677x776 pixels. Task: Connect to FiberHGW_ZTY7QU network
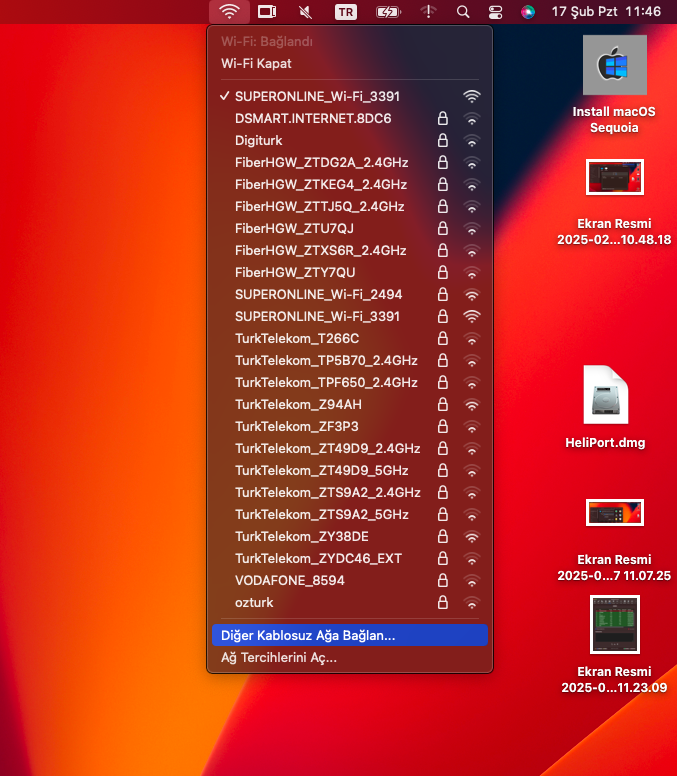[x=350, y=273]
